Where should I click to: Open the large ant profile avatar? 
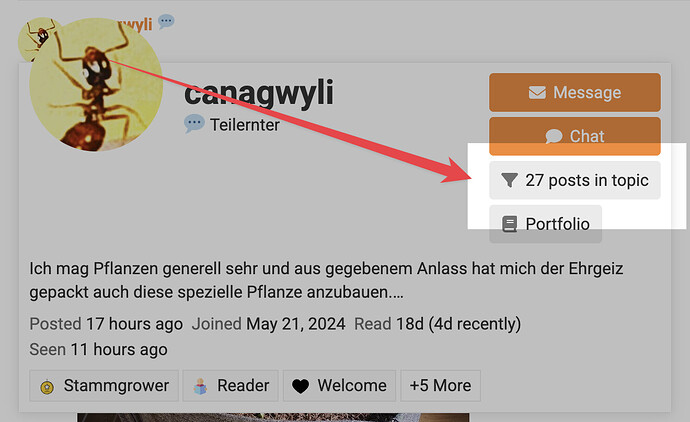point(96,84)
